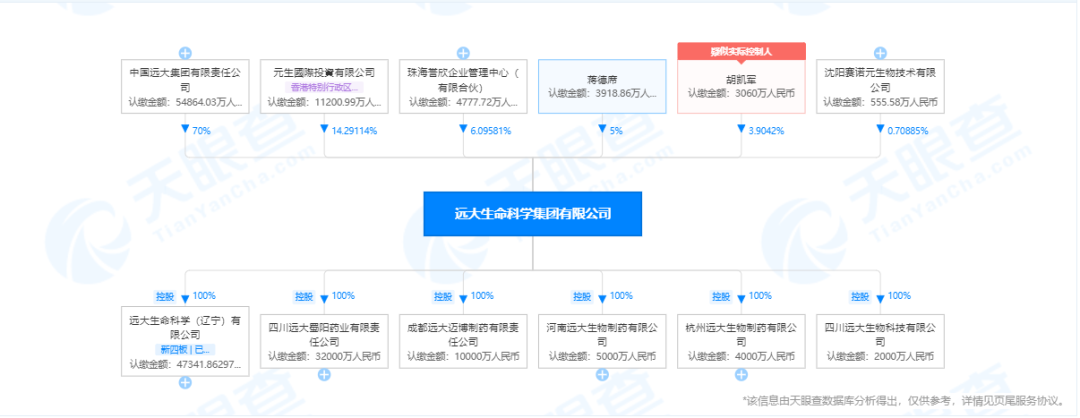This screenshot has width=1080, height=418.
Task: Open the 沈阳赛诺元生物技术有限公司 card
Action: (880, 86)
